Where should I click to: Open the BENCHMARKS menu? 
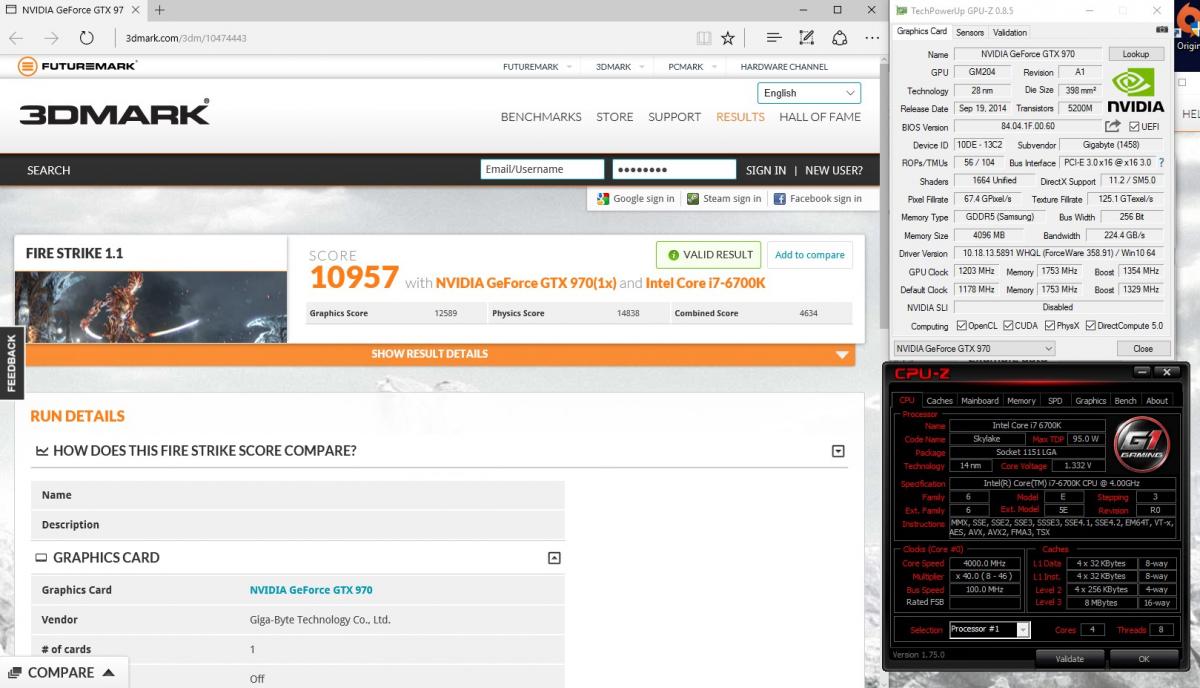(541, 117)
